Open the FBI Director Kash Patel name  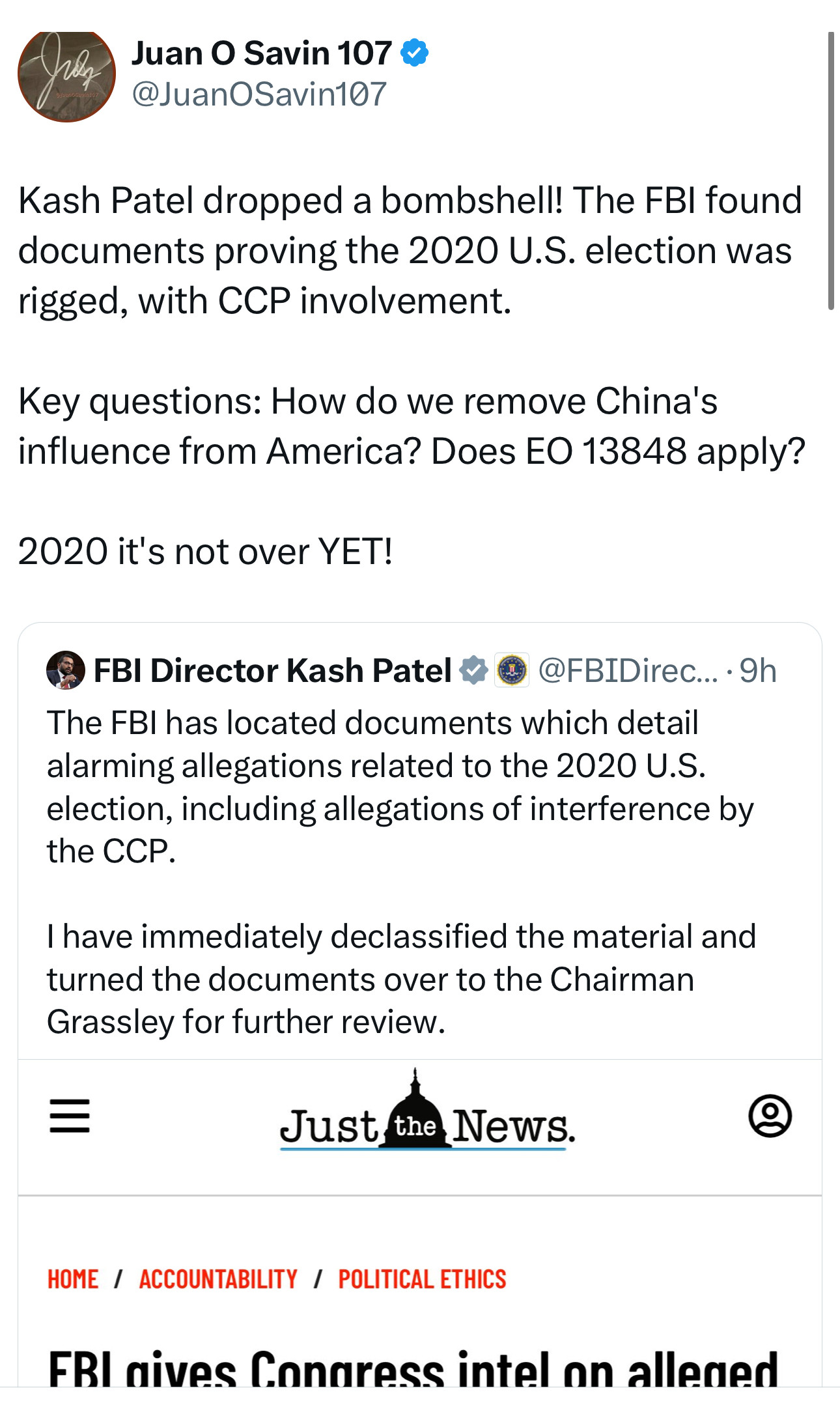(272, 670)
